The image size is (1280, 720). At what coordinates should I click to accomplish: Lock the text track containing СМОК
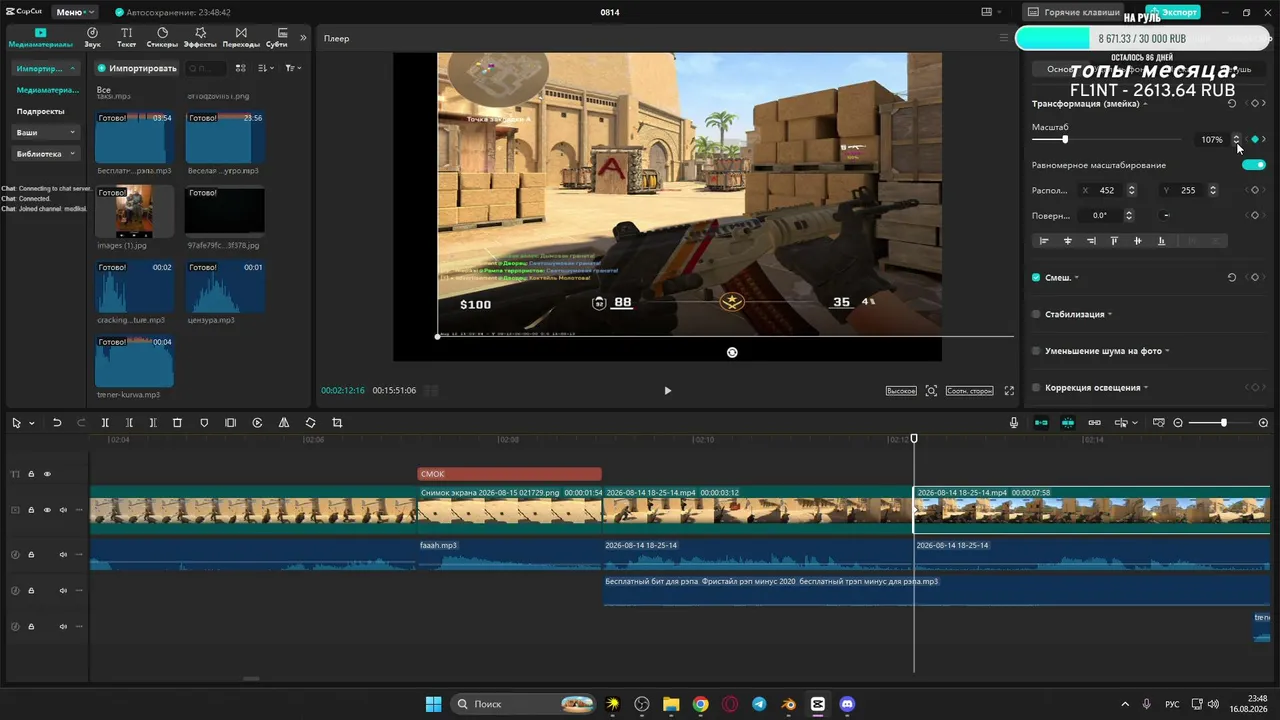(31, 474)
